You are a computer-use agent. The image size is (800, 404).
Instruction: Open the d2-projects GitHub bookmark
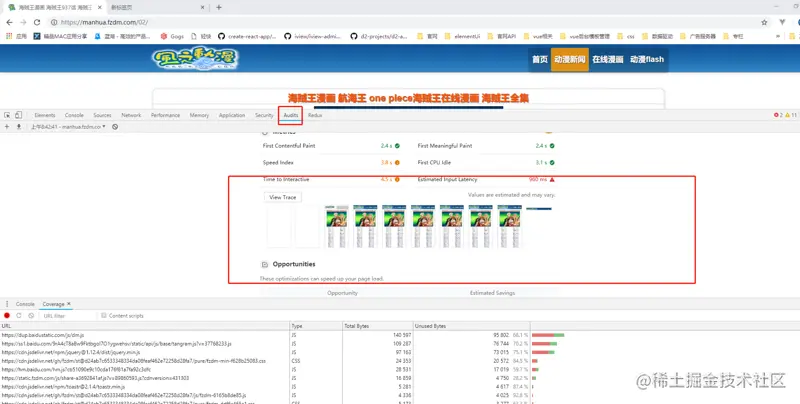coord(379,36)
